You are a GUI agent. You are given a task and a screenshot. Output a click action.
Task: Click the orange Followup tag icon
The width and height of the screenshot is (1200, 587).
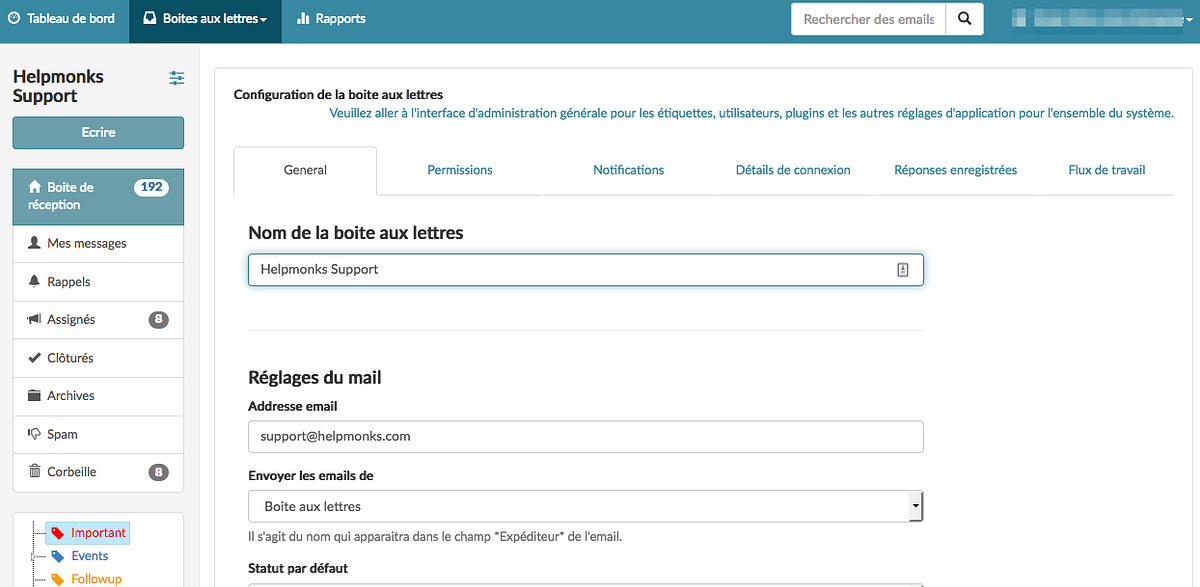[58, 579]
